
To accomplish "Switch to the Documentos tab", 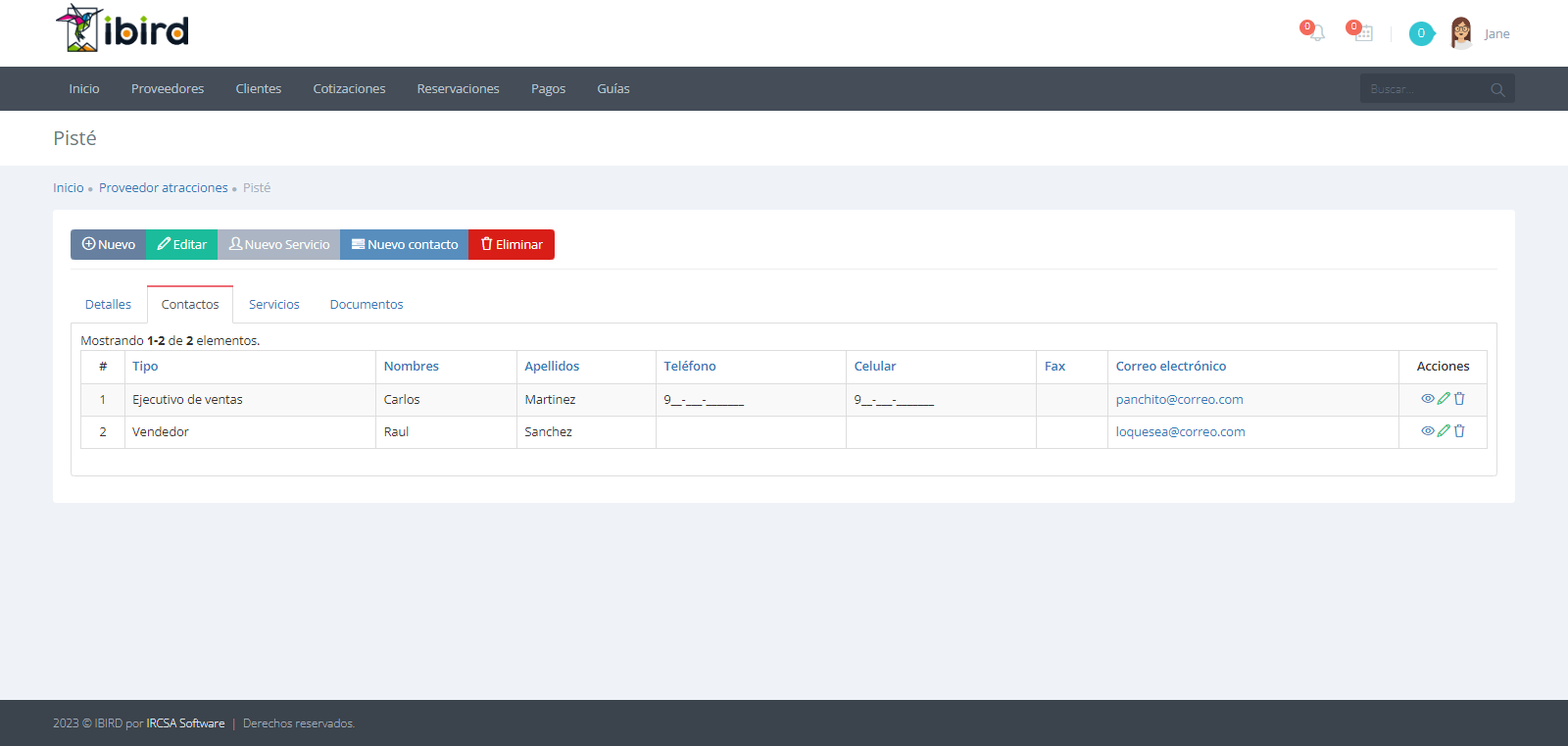I will 367,305.
